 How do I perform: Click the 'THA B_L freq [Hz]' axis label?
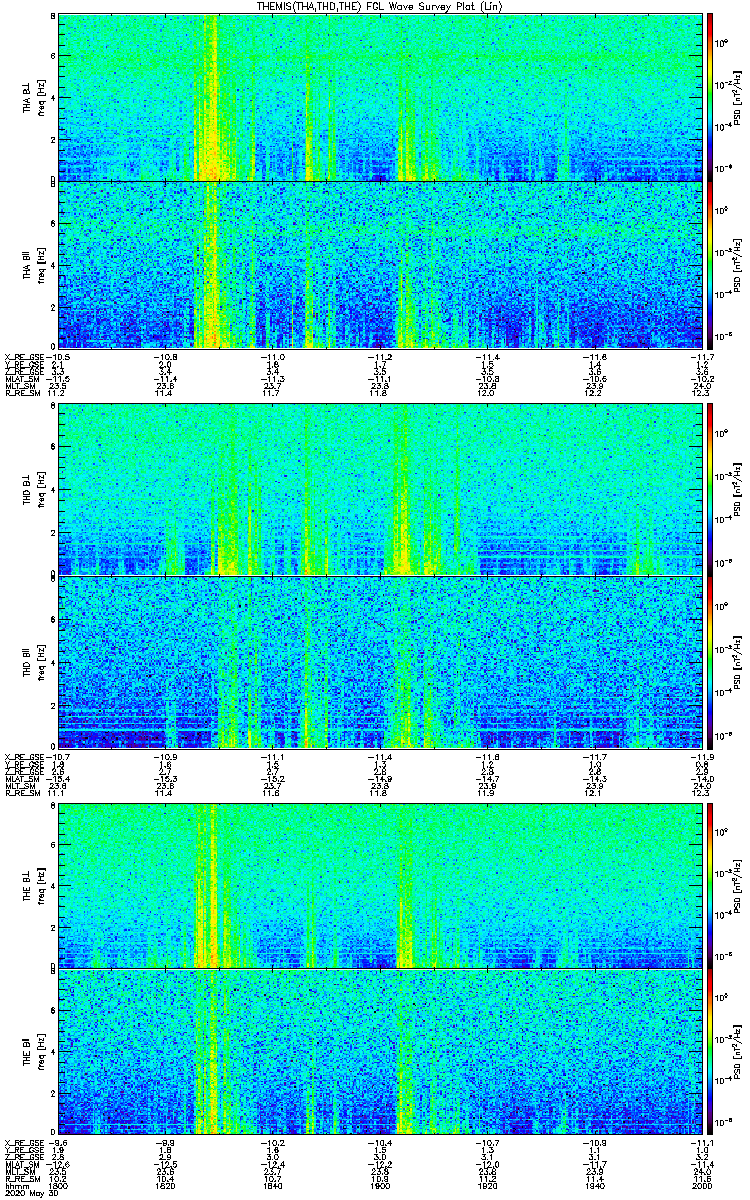[x=34, y=97]
